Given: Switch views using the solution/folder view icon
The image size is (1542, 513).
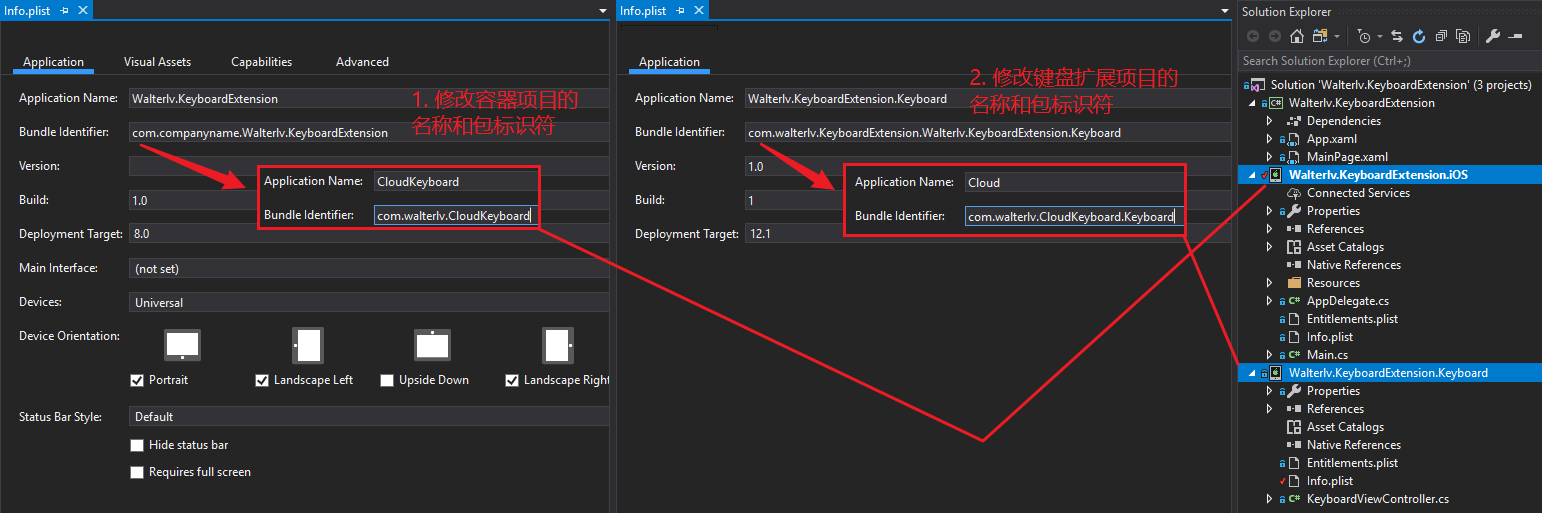Looking at the screenshot, I should (1319, 36).
